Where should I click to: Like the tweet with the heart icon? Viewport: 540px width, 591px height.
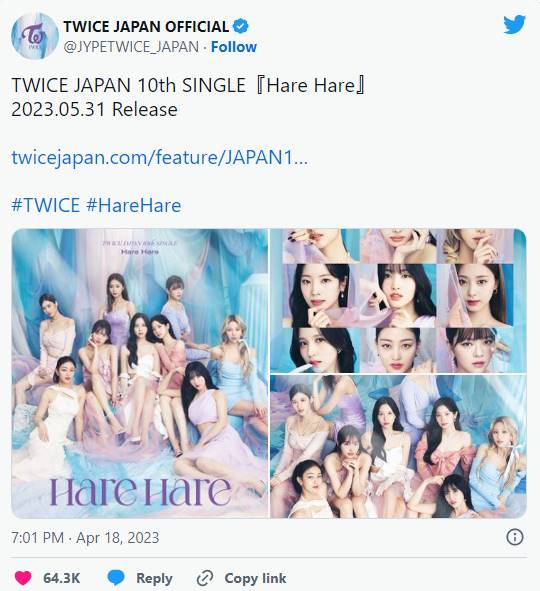23,578
